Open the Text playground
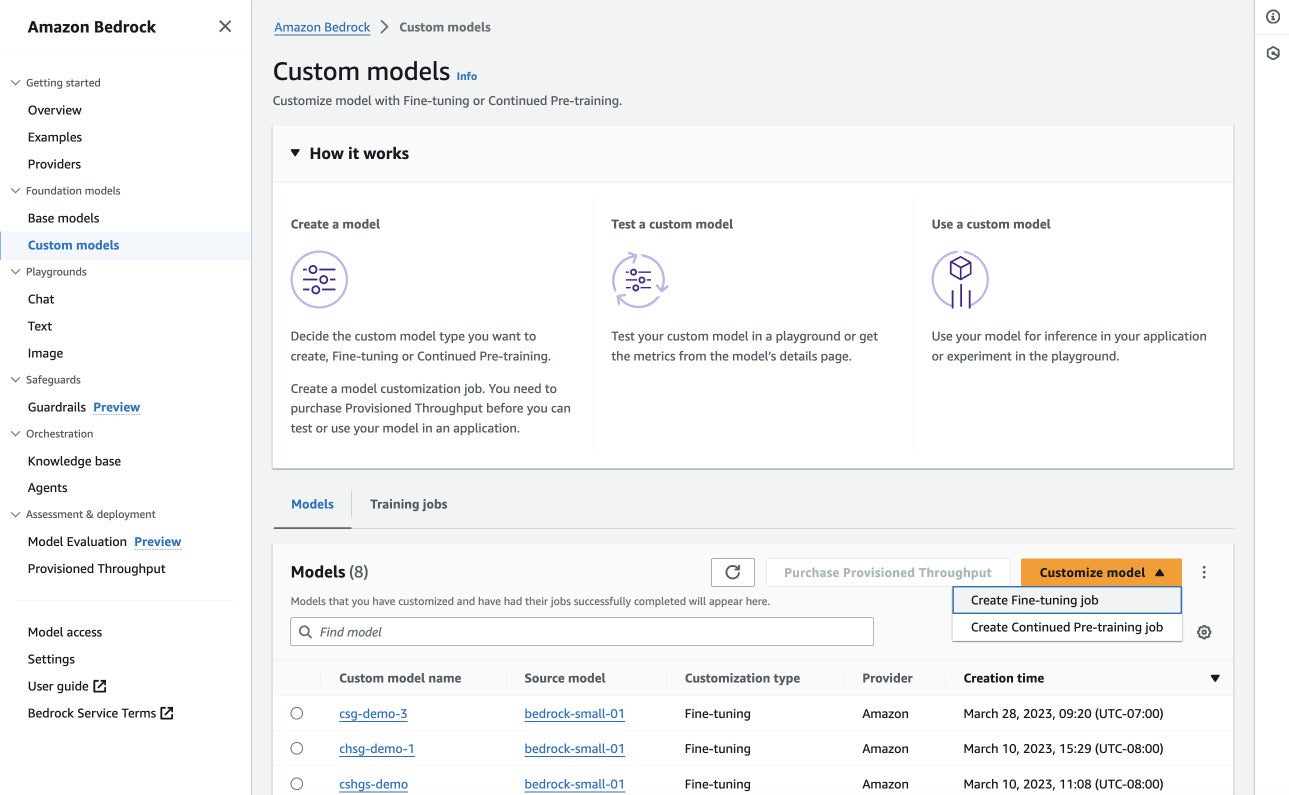1289x795 pixels. [x=40, y=326]
